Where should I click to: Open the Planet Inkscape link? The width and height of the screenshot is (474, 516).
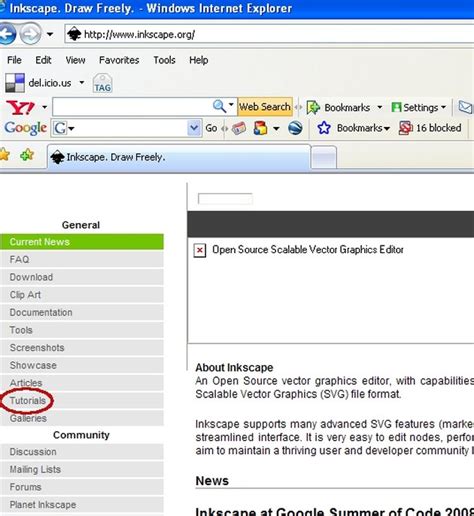pos(82,505)
